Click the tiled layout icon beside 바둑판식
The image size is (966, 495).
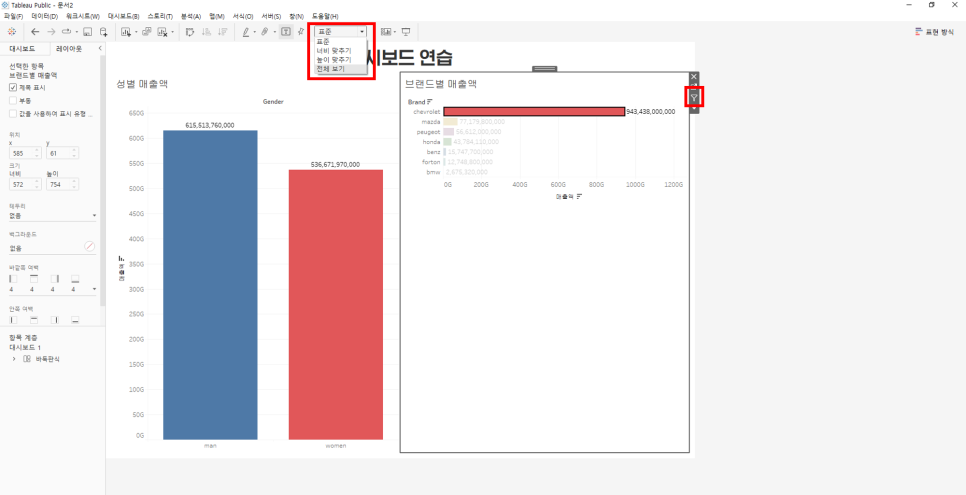[26, 359]
